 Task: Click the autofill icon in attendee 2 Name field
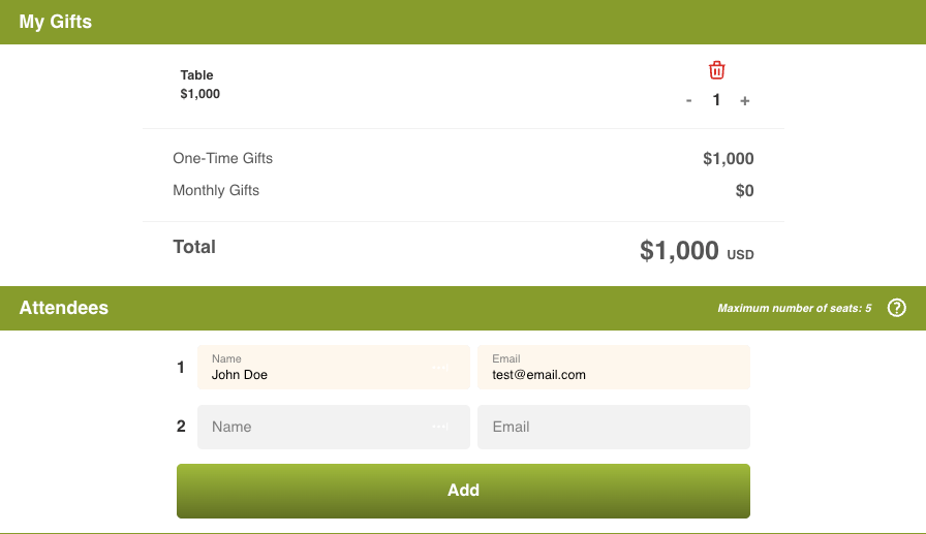tap(440, 427)
